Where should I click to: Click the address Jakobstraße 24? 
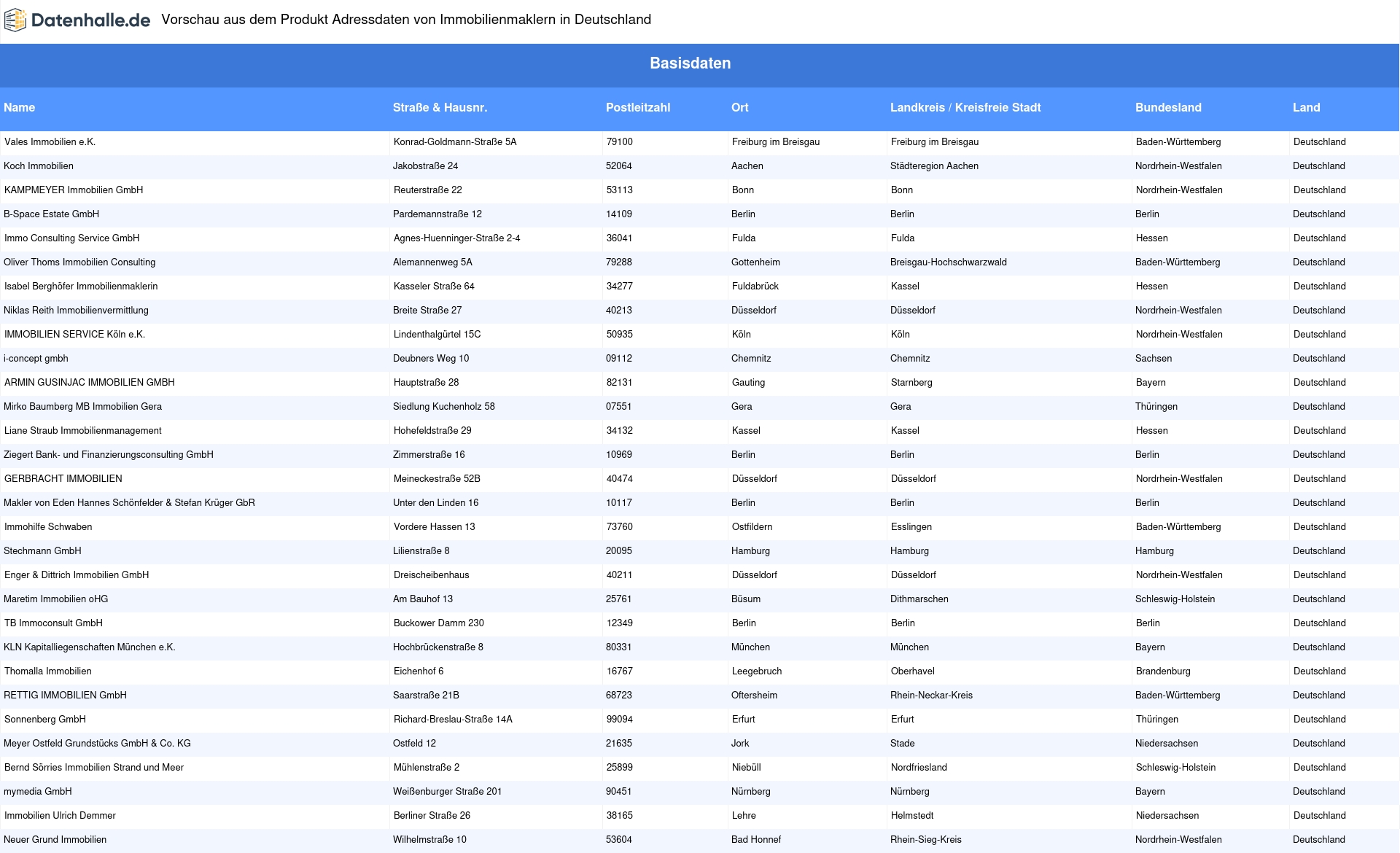426,166
